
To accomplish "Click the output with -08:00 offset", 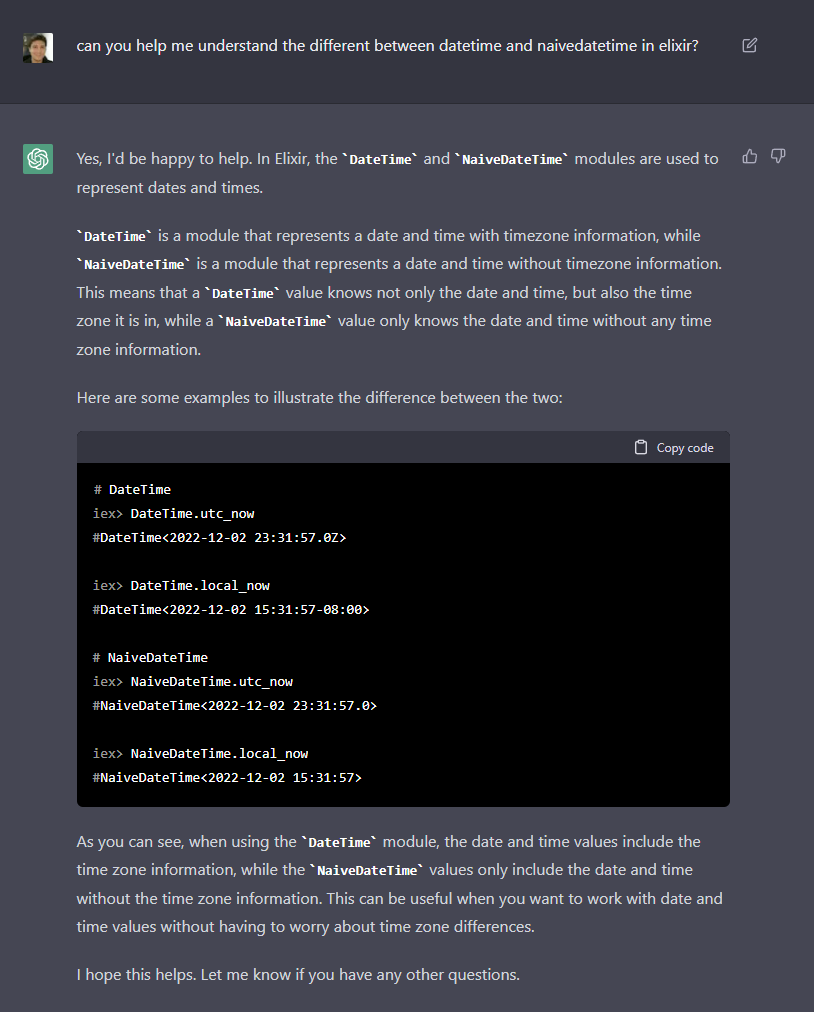I will point(231,609).
